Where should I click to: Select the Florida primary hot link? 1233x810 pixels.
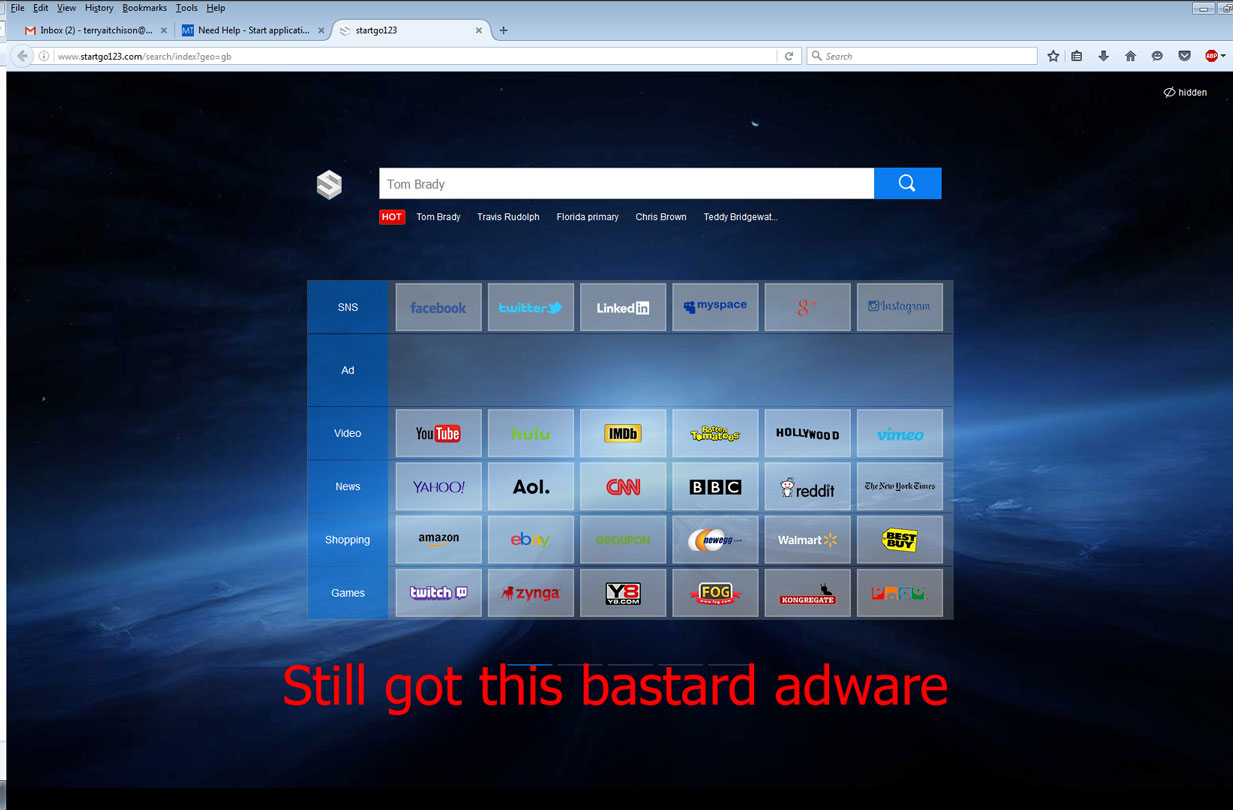pyautogui.click(x=587, y=217)
